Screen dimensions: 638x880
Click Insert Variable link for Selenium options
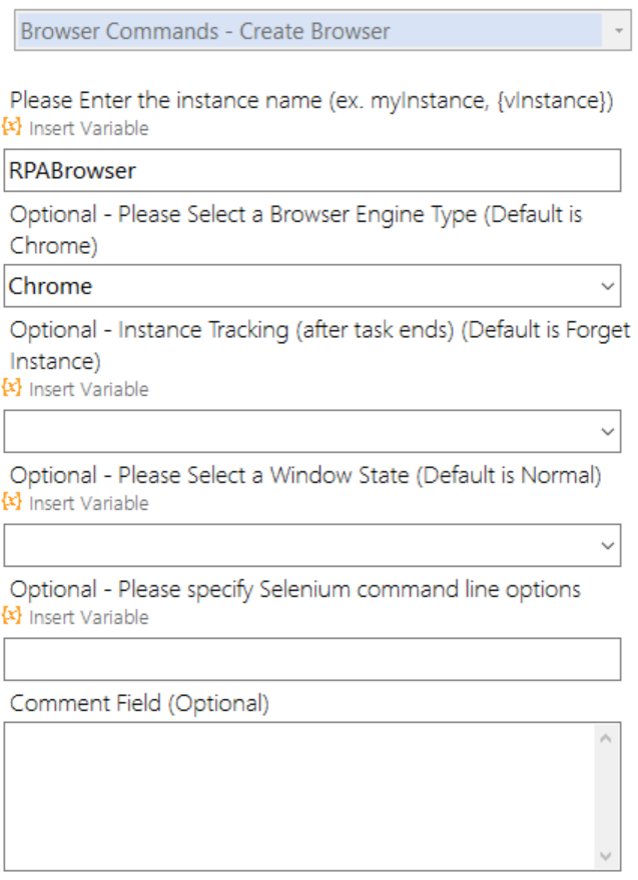coord(88,617)
